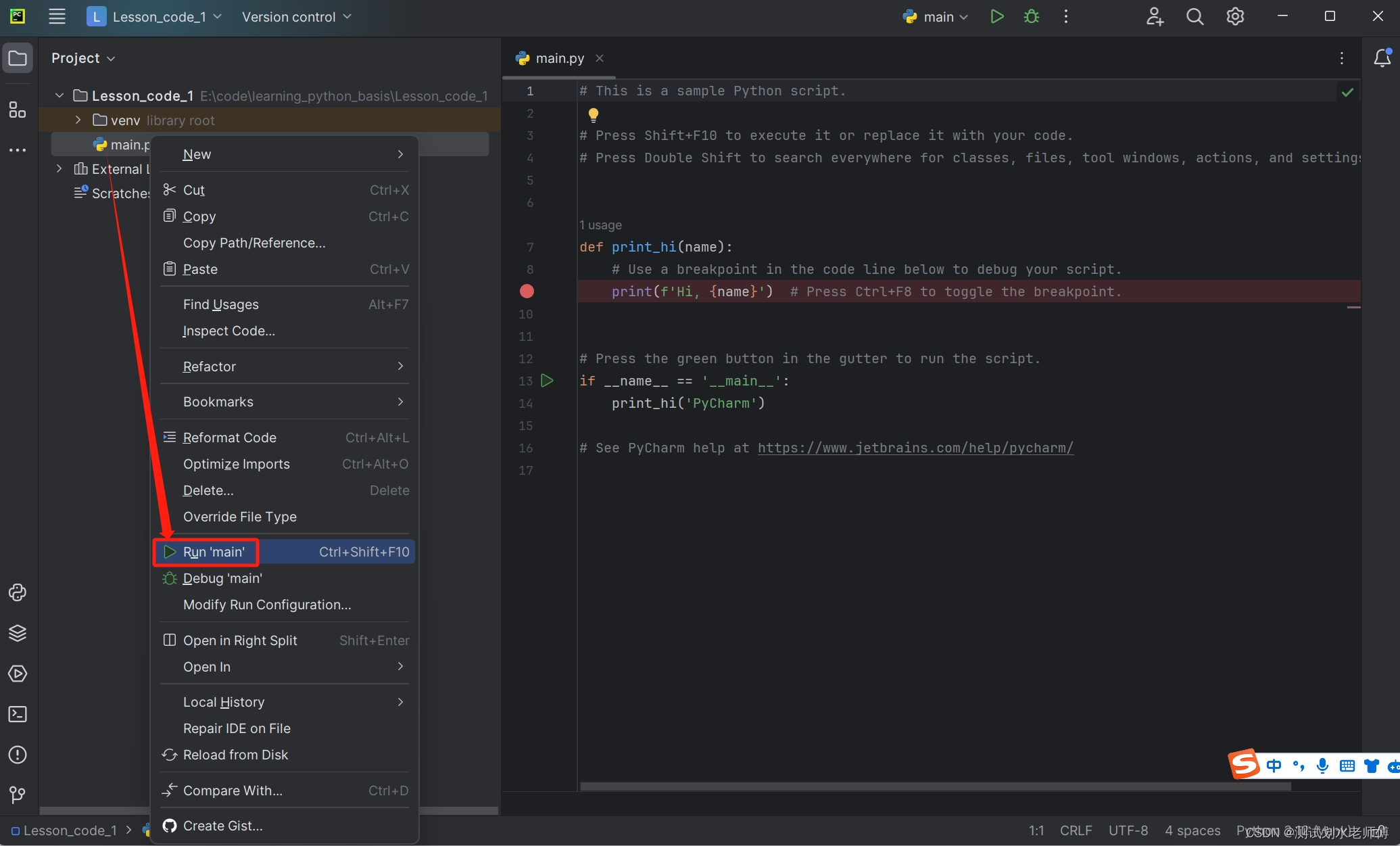This screenshot has width=1400, height=846.
Task: Click the editor horizontal scrollbar
Action: [x=936, y=786]
